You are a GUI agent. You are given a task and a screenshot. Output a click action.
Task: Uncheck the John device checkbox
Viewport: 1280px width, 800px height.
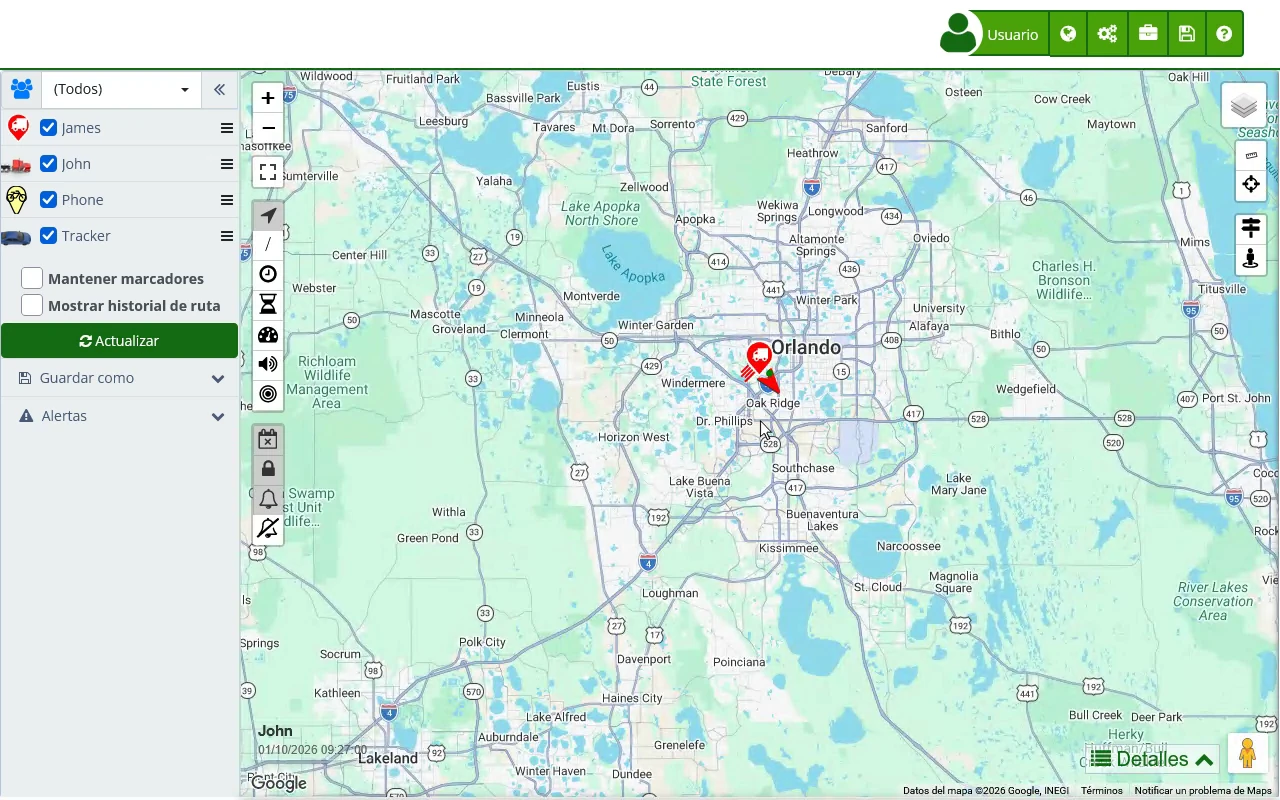click(x=48, y=164)
